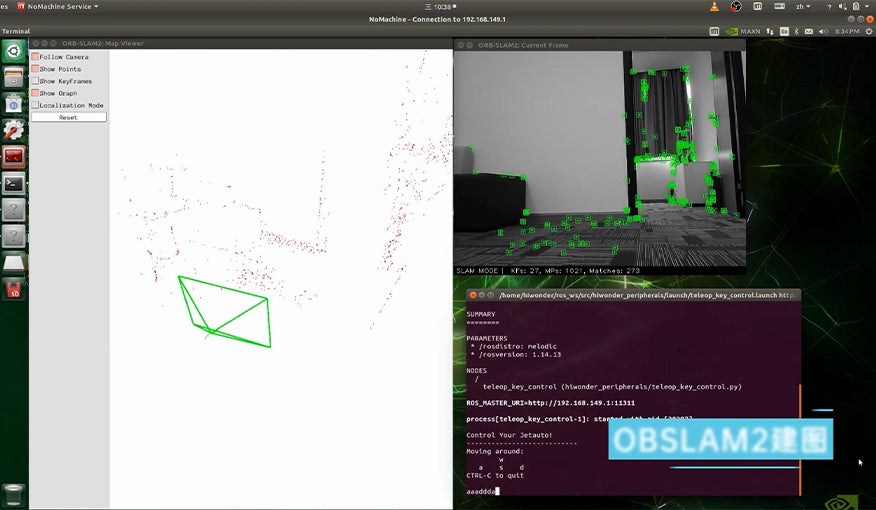
Task: Open the zh input language dropdown
Action: click(804, 6)
